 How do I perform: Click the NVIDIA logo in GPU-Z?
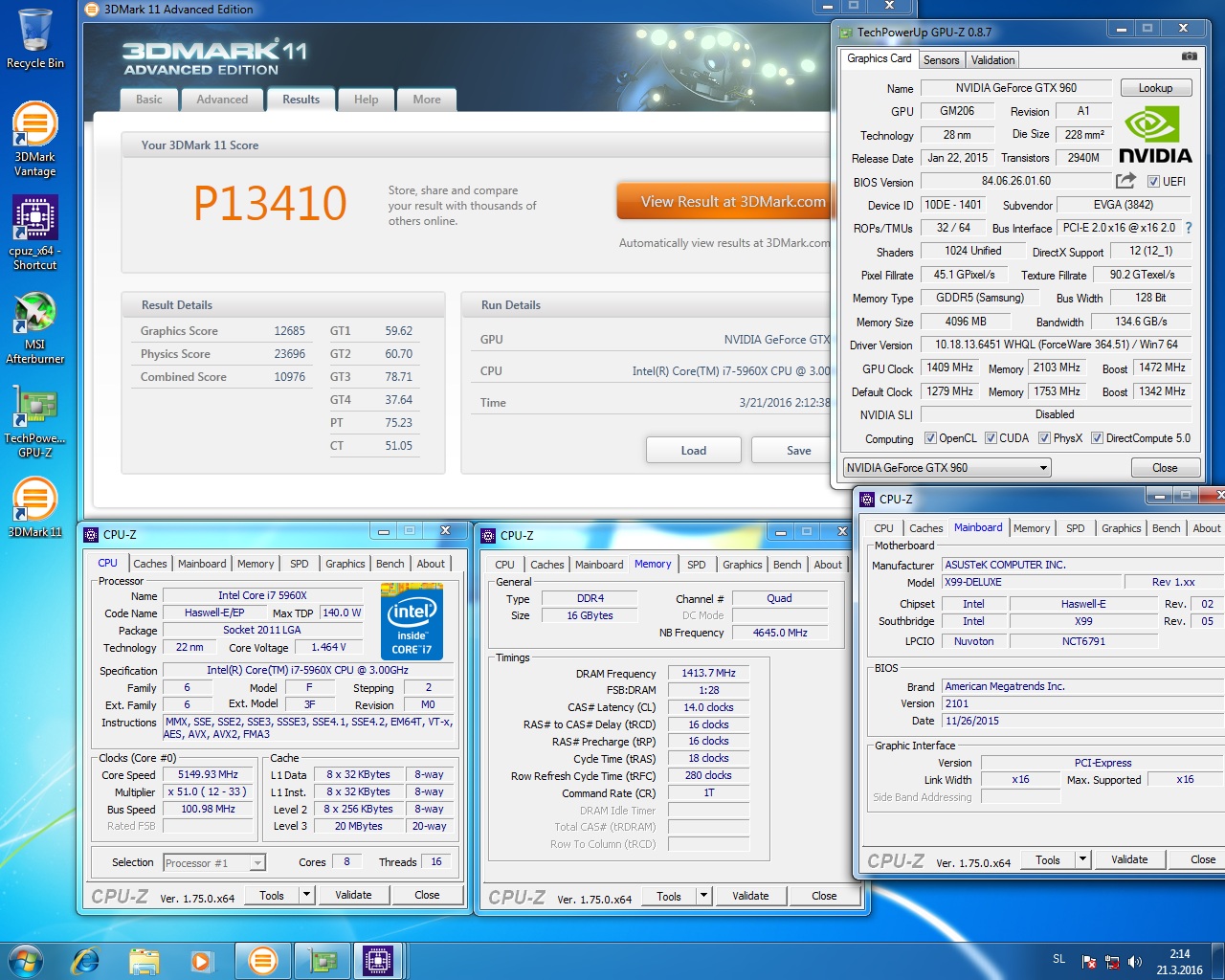pyautogui.click(x=1155, y=136)
